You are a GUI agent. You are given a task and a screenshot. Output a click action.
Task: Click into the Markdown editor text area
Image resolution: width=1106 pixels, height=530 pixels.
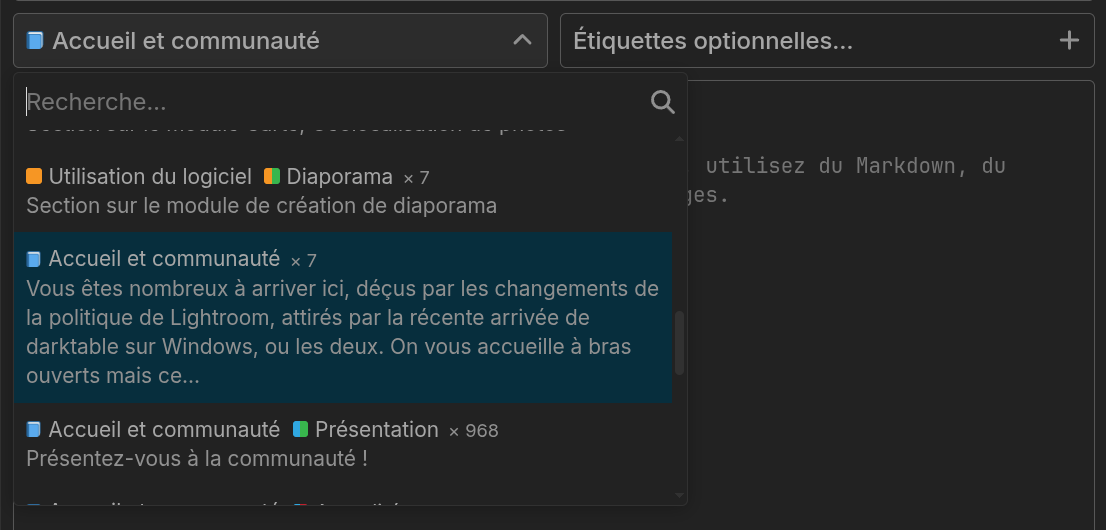[890, 303]
